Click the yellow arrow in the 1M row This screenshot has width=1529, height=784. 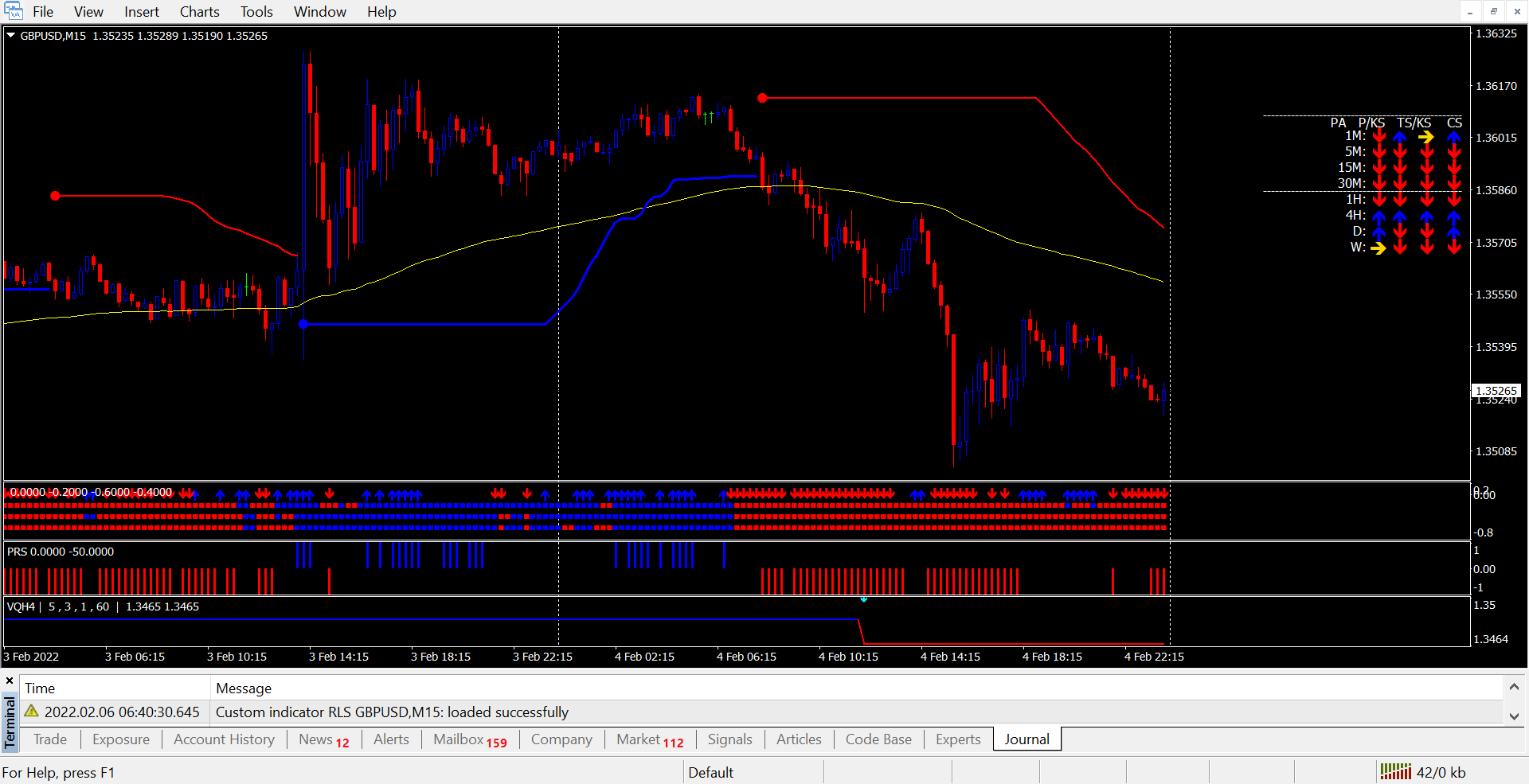(1426, 137)
